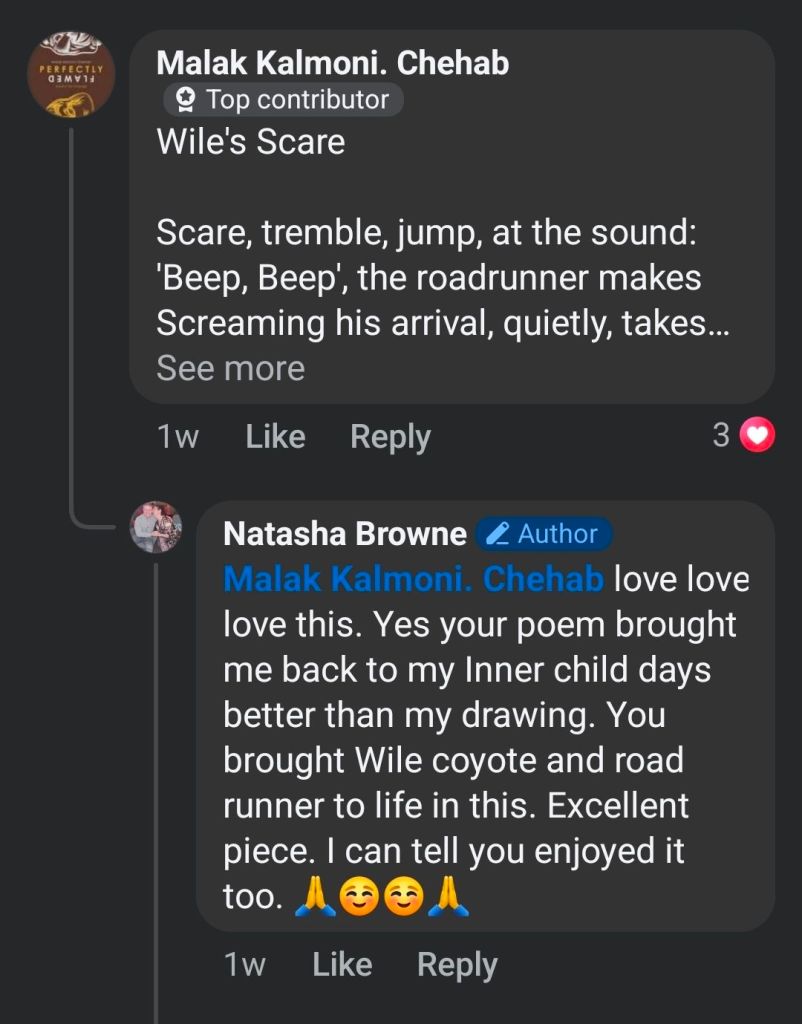Click the blue Malak Kalmoni. Chehab mention
Viewport: 802px width, 1024px height.
tap(413, 579)
